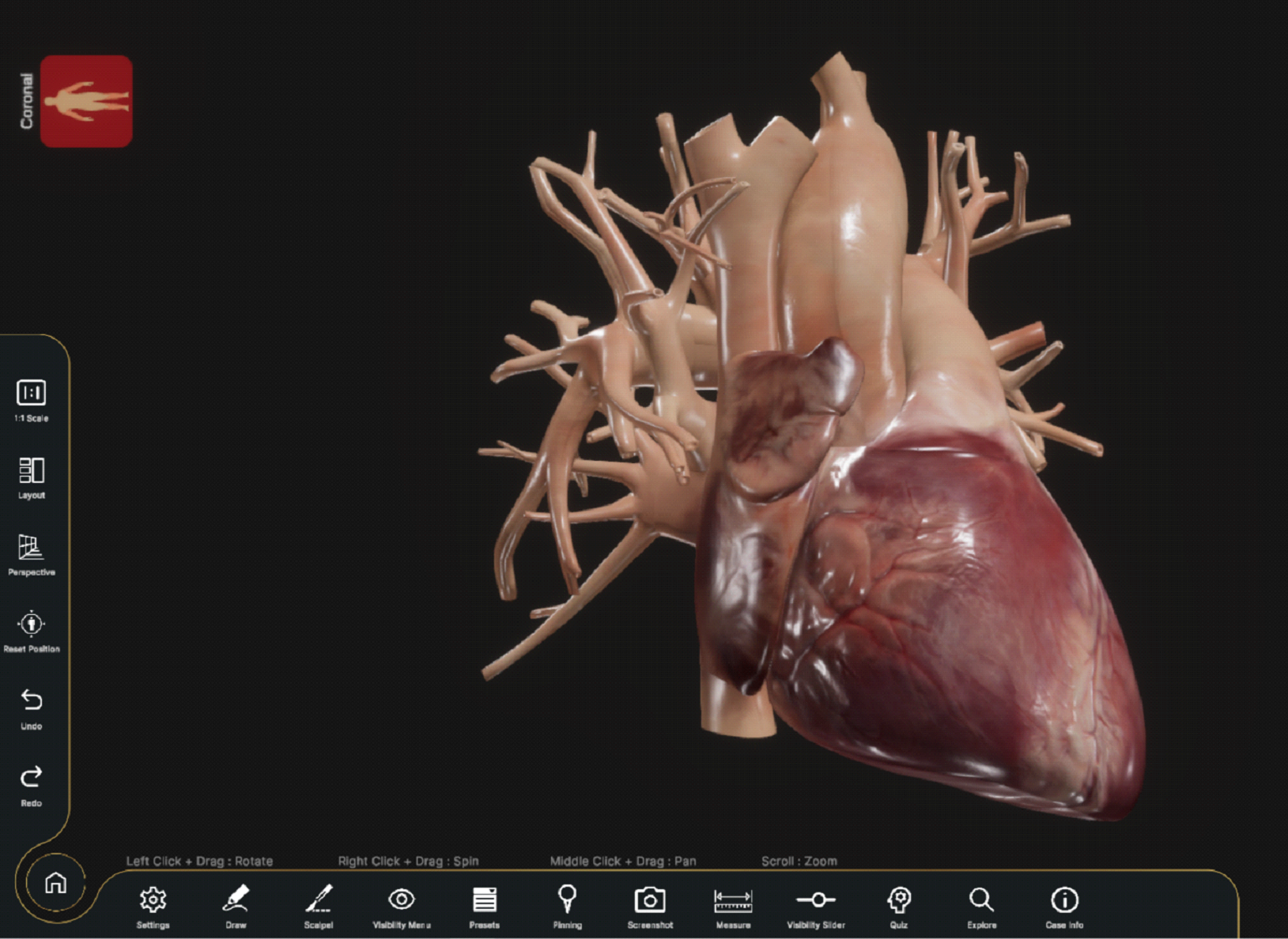Open the Visibility Slider control
This screenshot has width=1288, height=939.
pyautogui.click(x=816, y=902)
